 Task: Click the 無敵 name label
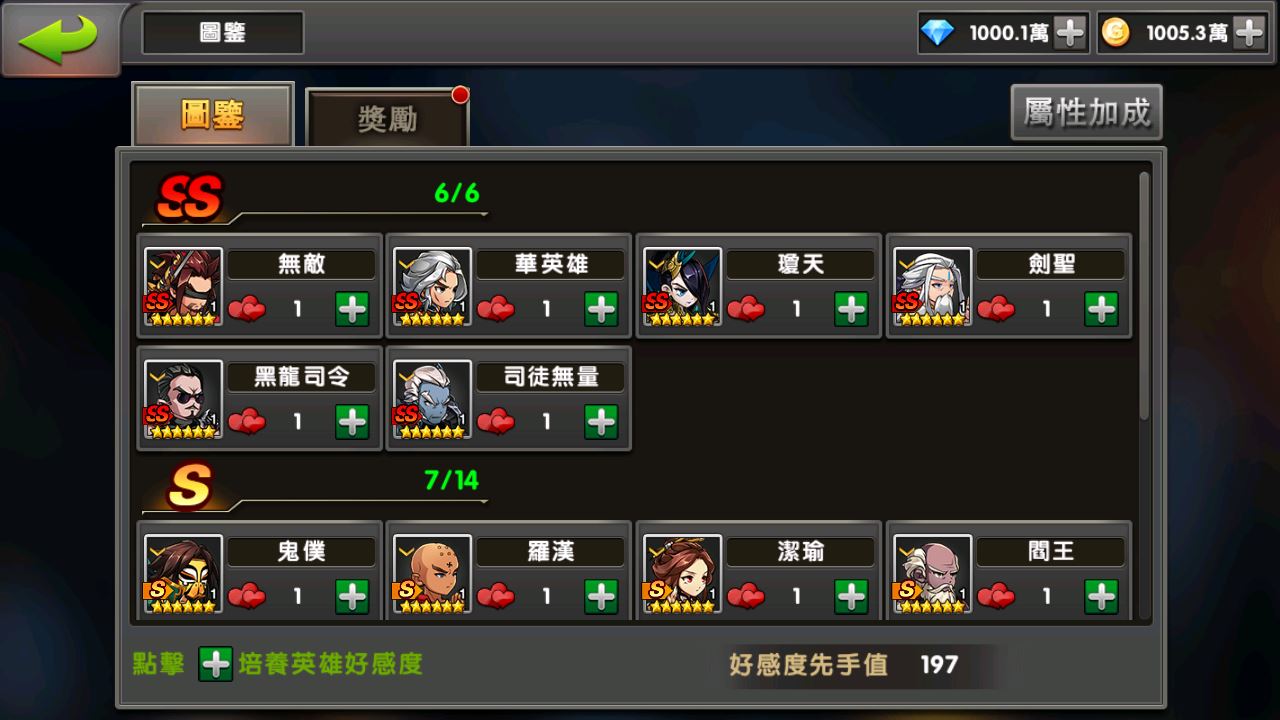[x=301, y=265]
